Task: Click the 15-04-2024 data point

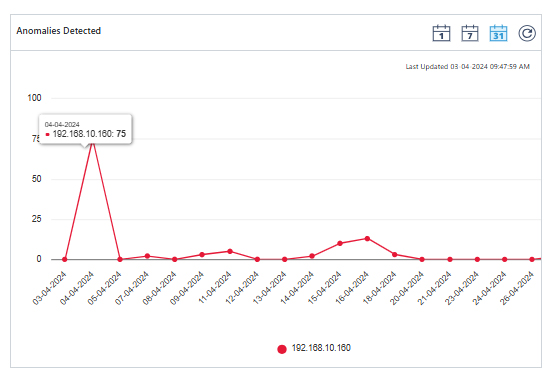Action: [x=340, y=243]
